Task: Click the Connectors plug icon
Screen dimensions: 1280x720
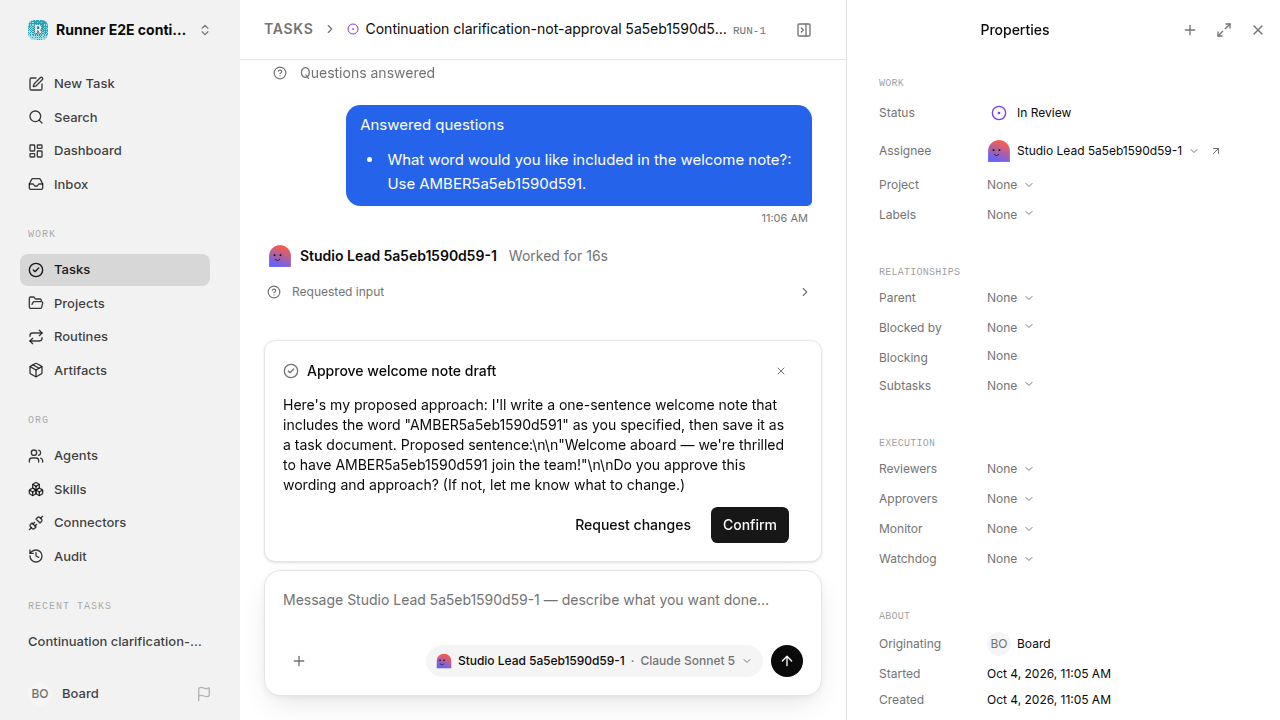Action: tap(36, 523)
